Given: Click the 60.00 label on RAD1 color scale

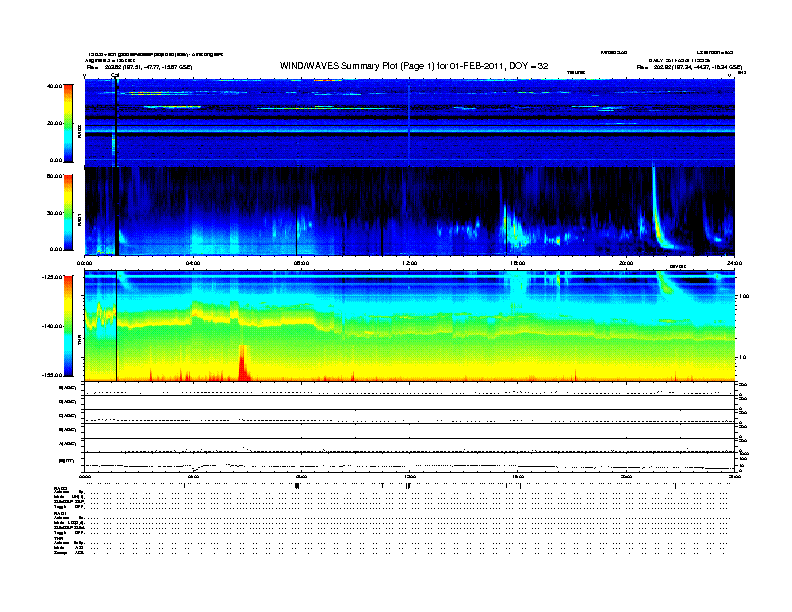Looking at the screenshot, I should (x=54, y=176).
